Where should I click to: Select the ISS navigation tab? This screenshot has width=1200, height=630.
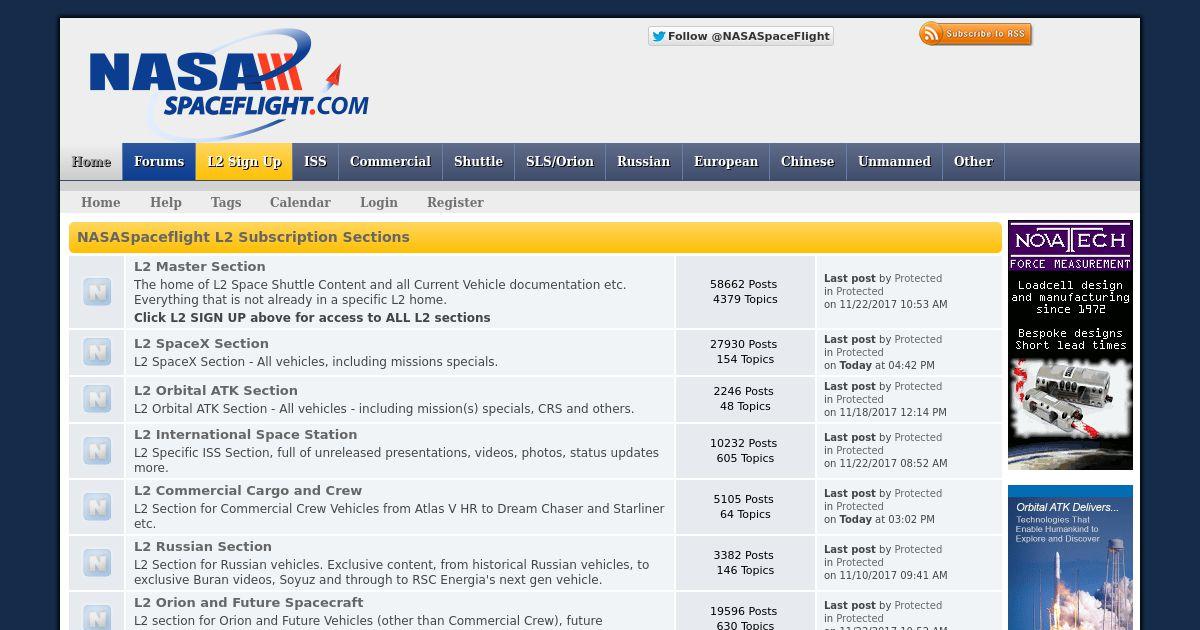coord(315,161)
